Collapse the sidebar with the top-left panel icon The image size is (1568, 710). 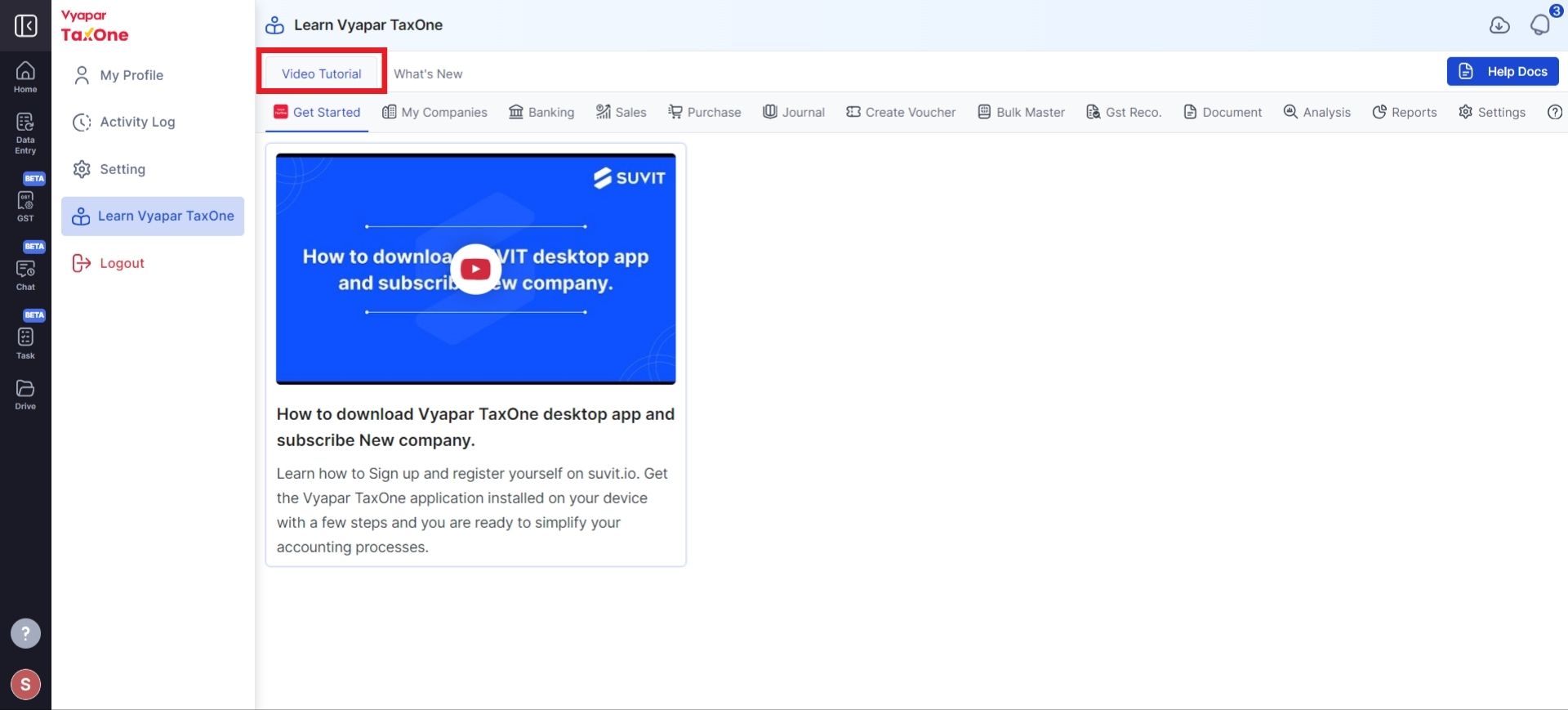click(25, 25)
